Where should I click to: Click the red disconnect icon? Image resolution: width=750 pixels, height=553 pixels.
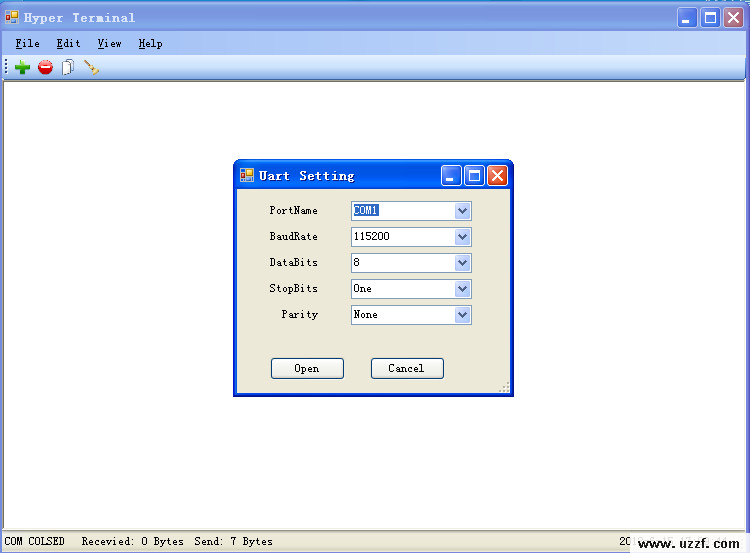[45, 67]
